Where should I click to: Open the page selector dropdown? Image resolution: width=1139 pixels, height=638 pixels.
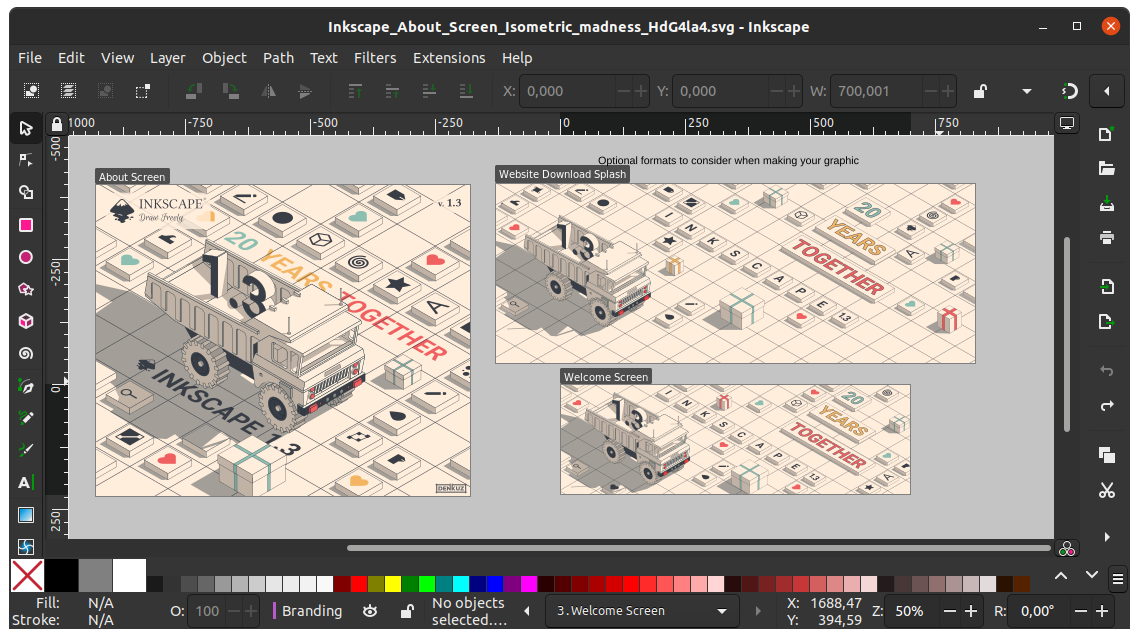coord(641,611)
